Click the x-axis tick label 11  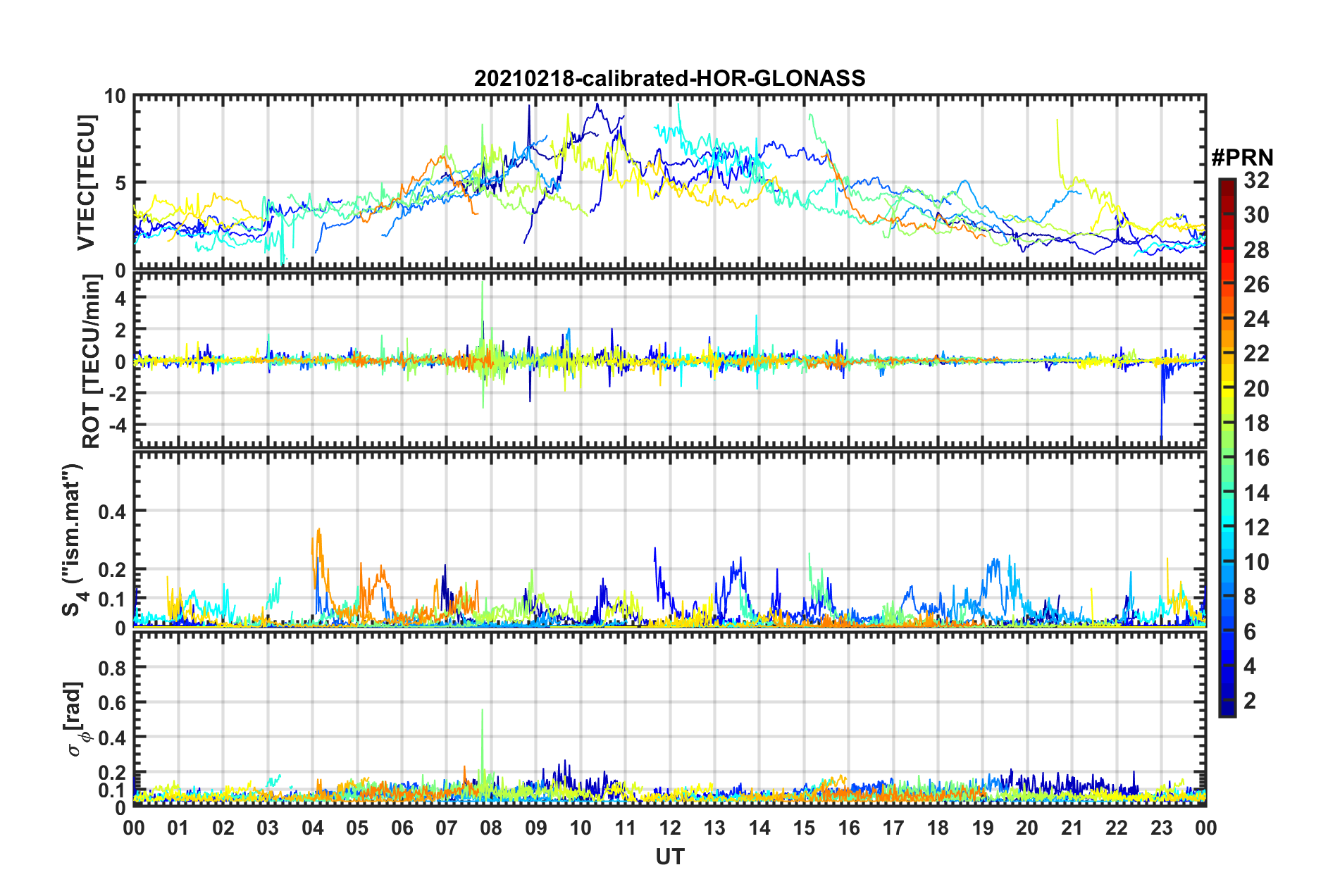626,828
